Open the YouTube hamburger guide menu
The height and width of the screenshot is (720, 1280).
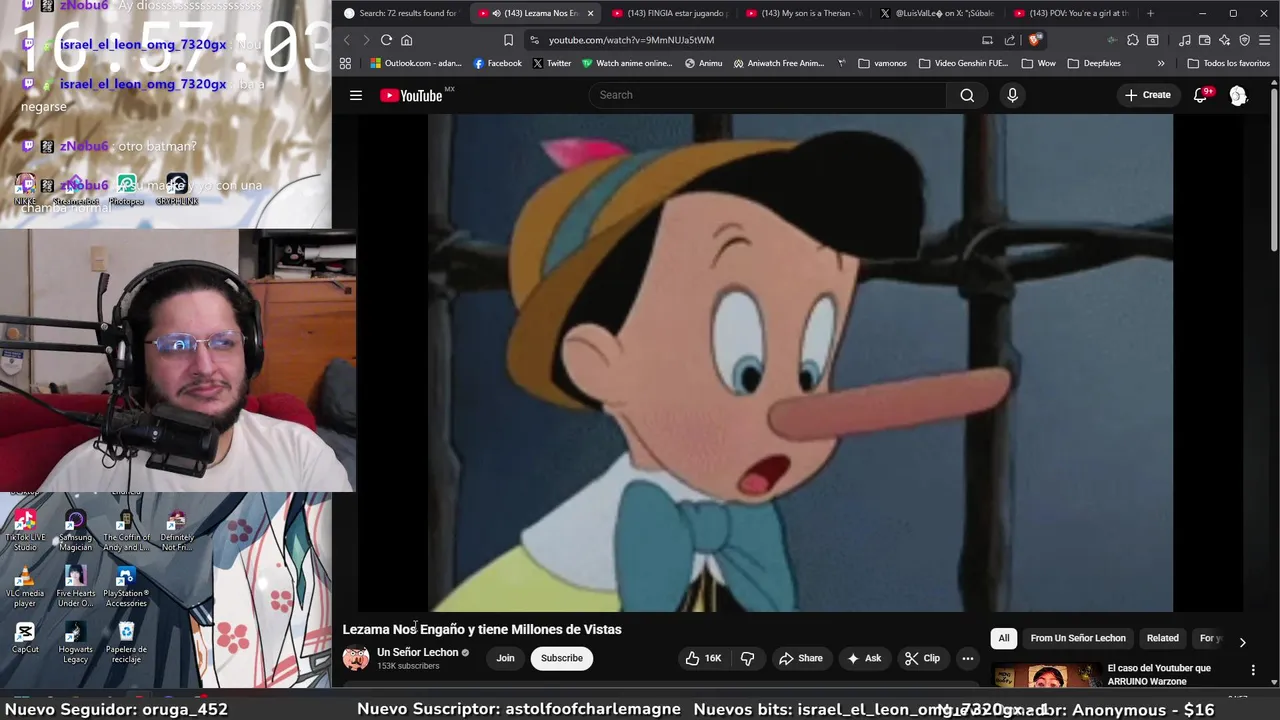[x=355, y=95]
